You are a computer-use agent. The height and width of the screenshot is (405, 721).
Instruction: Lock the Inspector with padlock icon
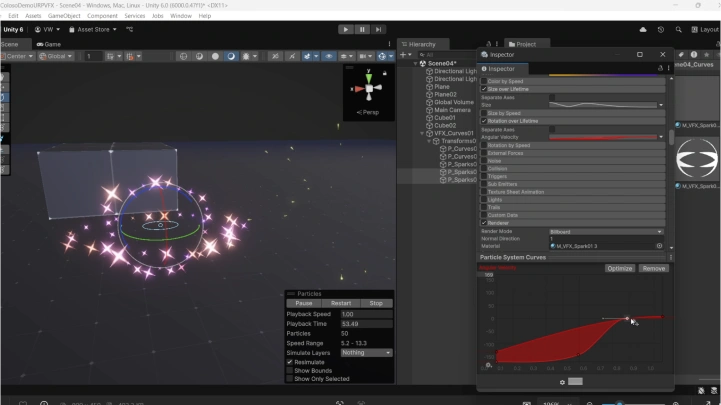coord(660,68)
